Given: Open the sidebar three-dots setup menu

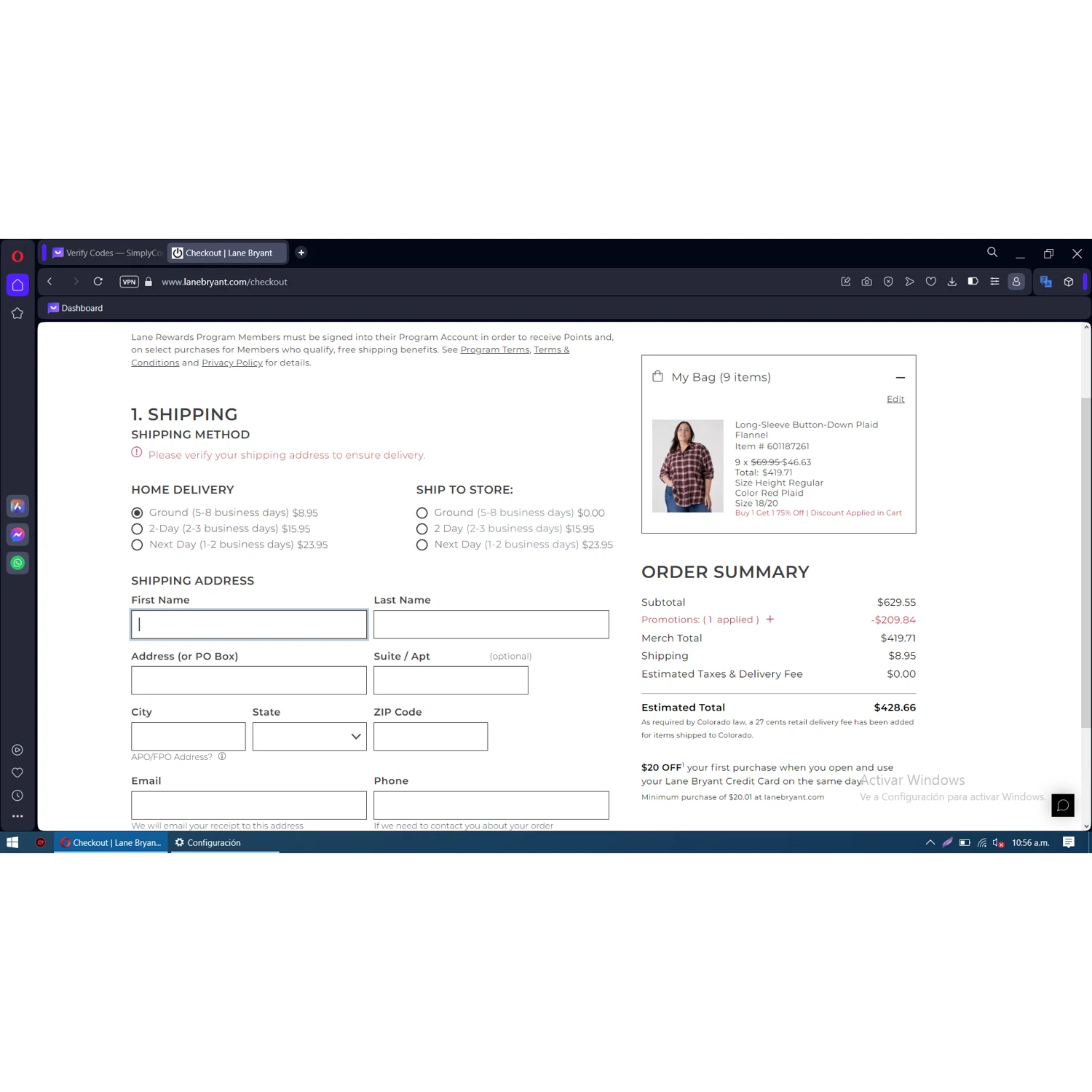Looking at the screenshot, I should point(17,816).
